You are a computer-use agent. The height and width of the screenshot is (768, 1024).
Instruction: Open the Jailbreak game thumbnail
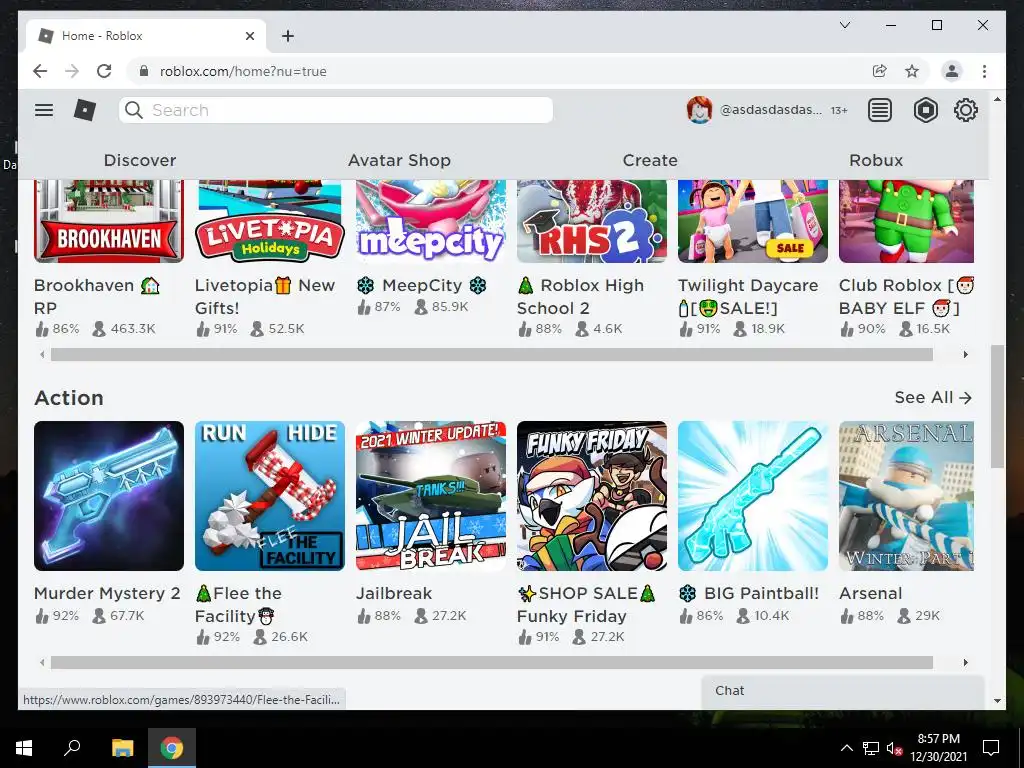pyautogui.click(x=431, y=496)
